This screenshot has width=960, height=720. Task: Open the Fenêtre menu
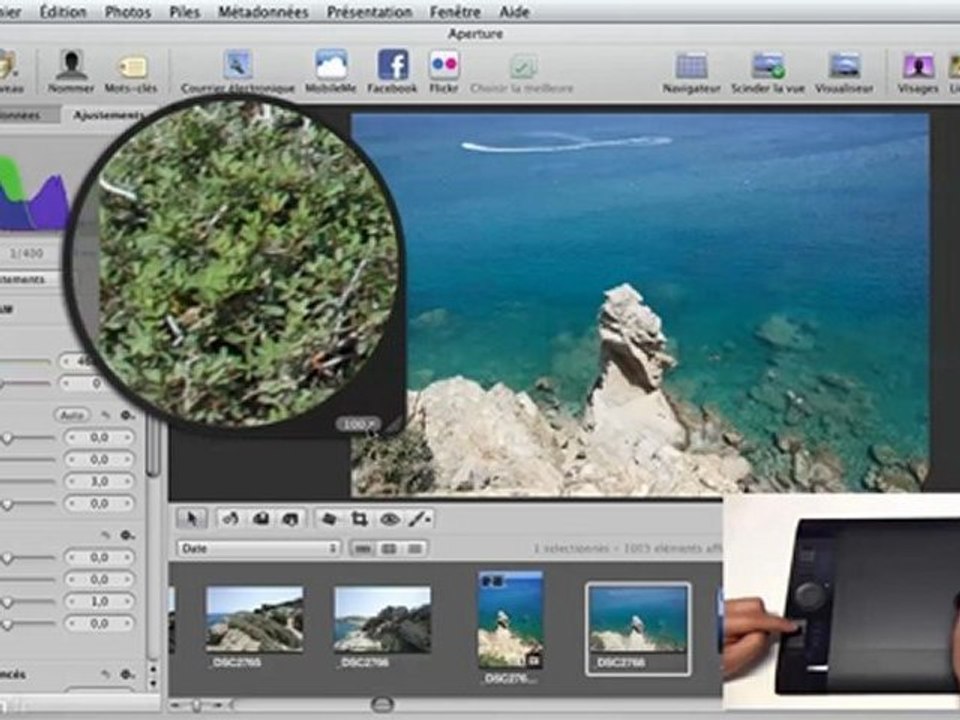click(455, 12)
